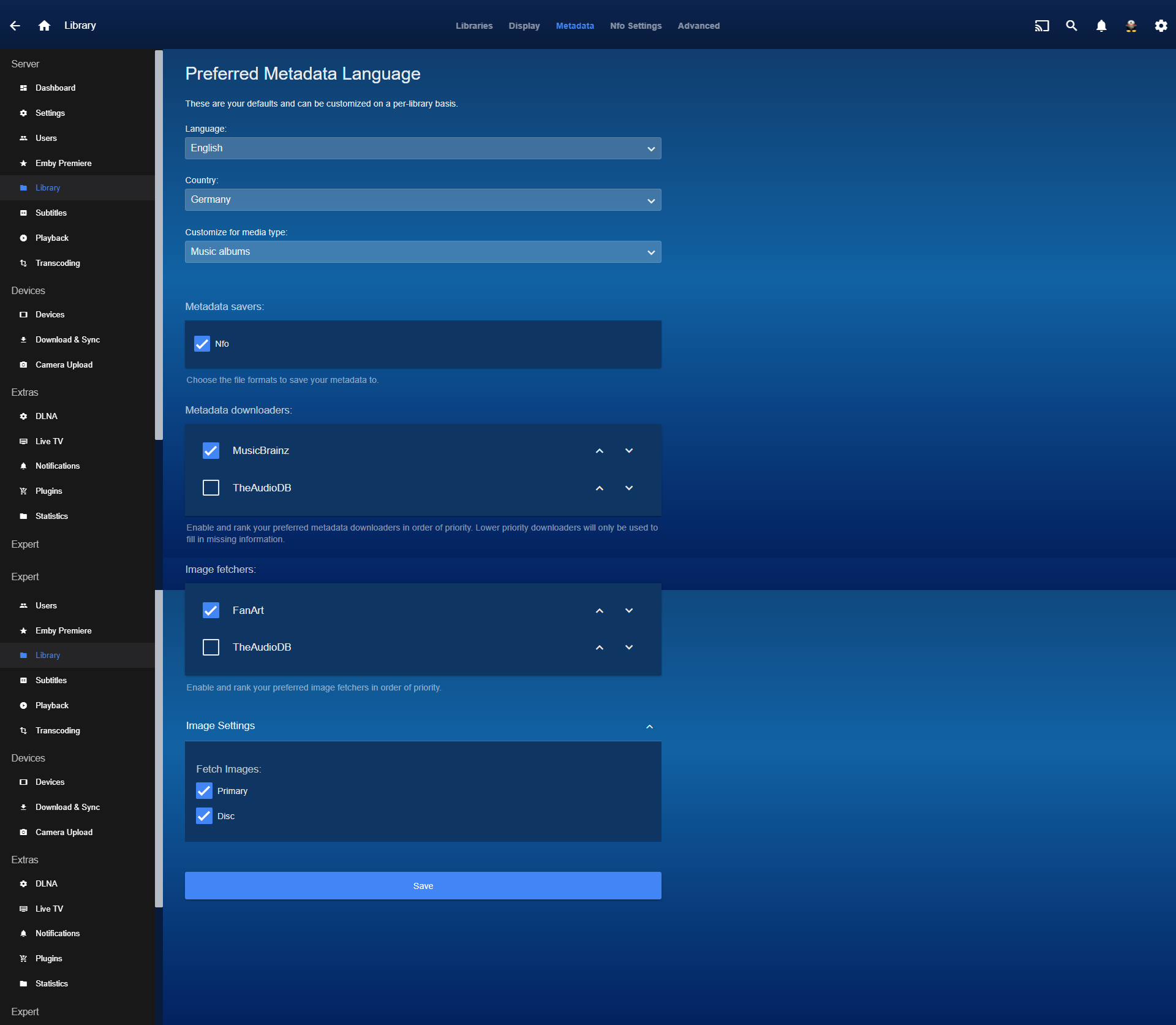
Task: Open the Country dropdown showing Germany
Action: [423, 200]
